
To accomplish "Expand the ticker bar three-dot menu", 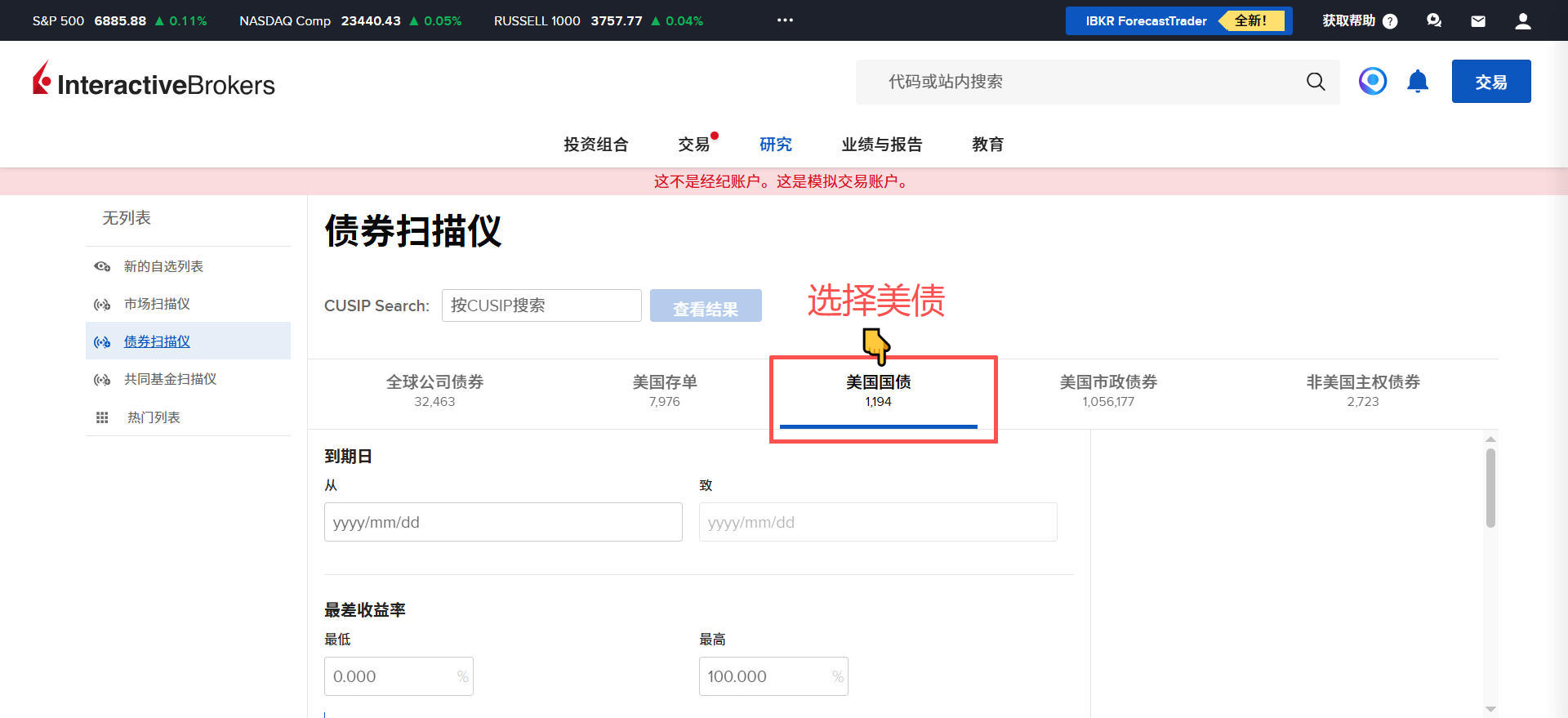I will coord(785,20).
